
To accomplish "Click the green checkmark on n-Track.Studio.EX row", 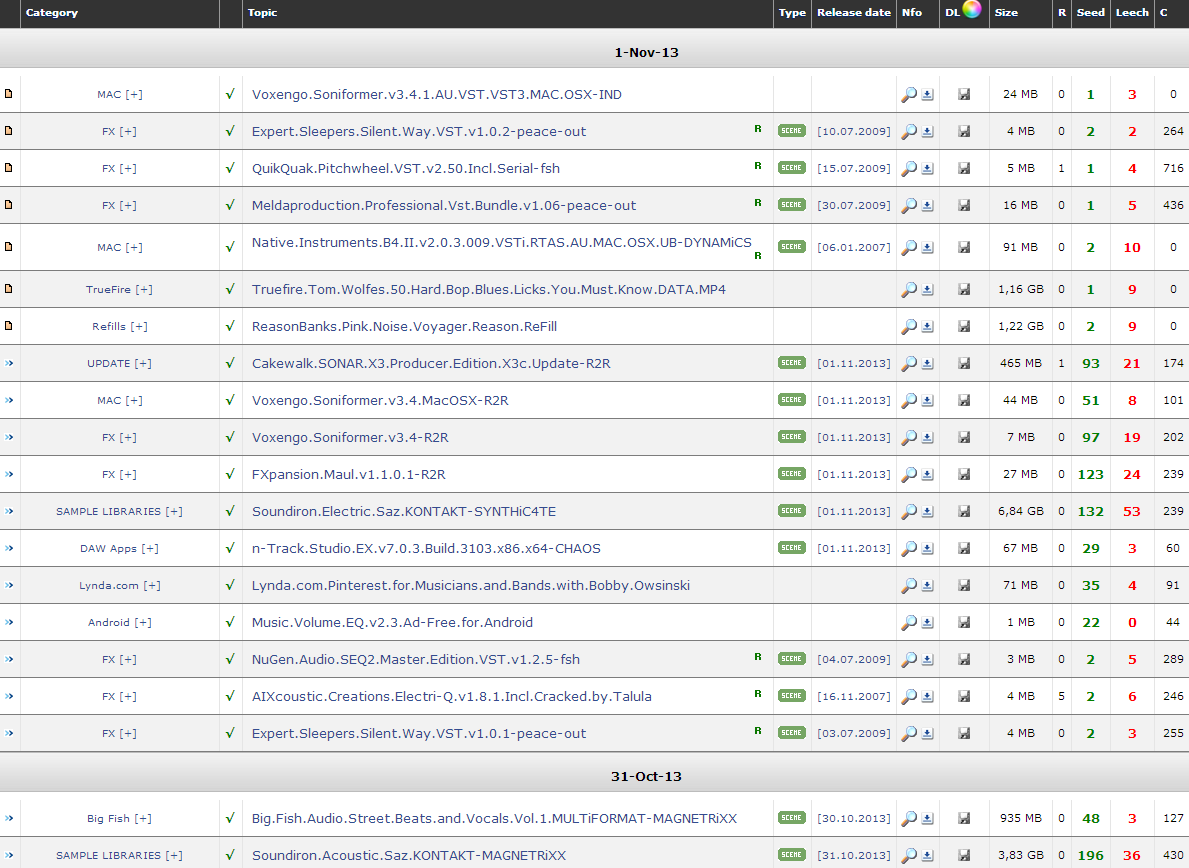I will pyautogui.click(x=230, y=548).
